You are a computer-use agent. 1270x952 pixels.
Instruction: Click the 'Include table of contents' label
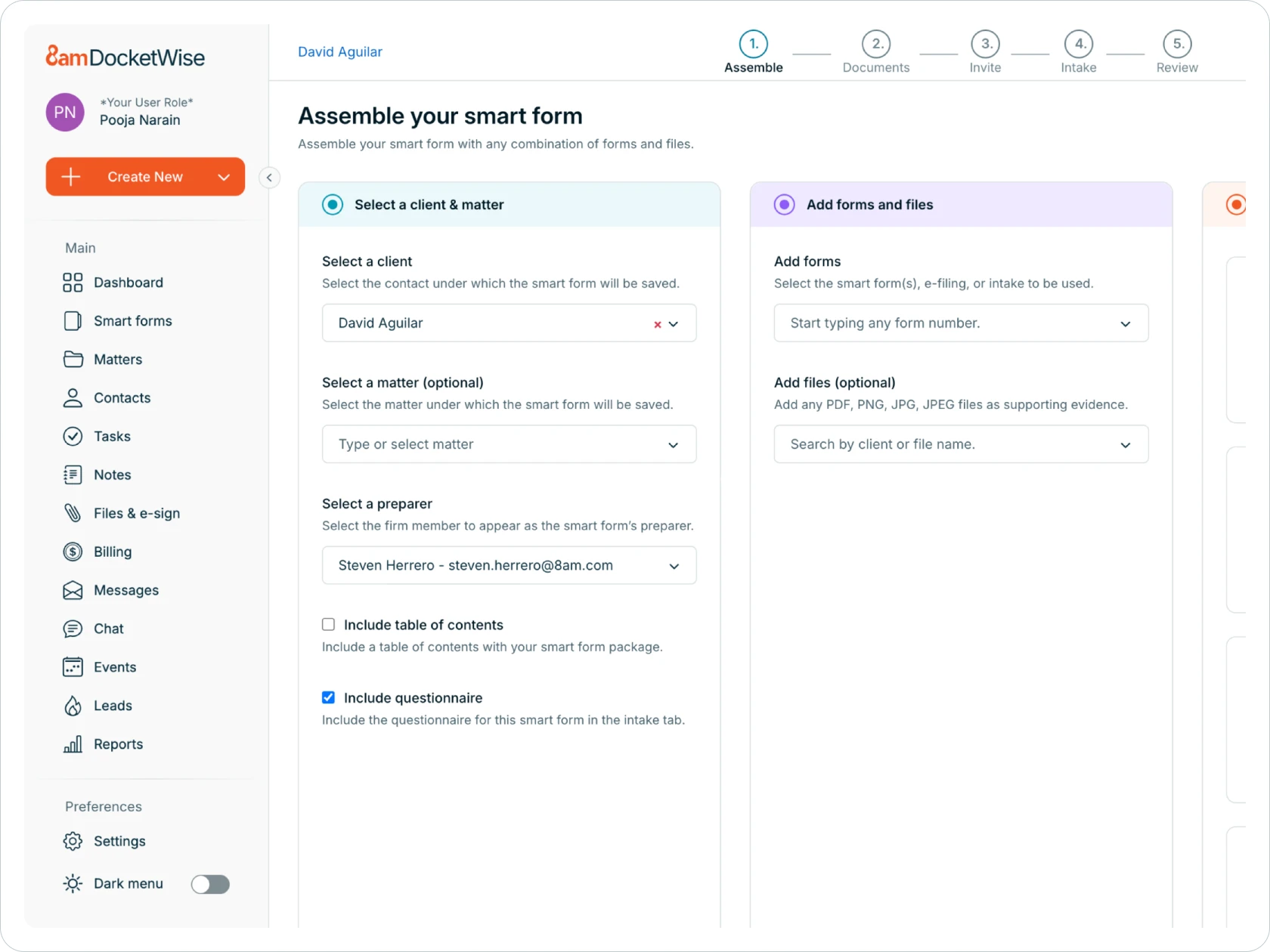[423, 625]
